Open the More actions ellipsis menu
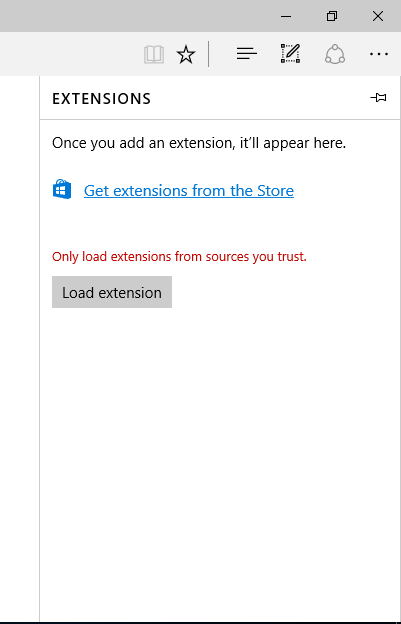Image resolution: width=401 pixels, height=624 pixels. click(x=378, y=54)
